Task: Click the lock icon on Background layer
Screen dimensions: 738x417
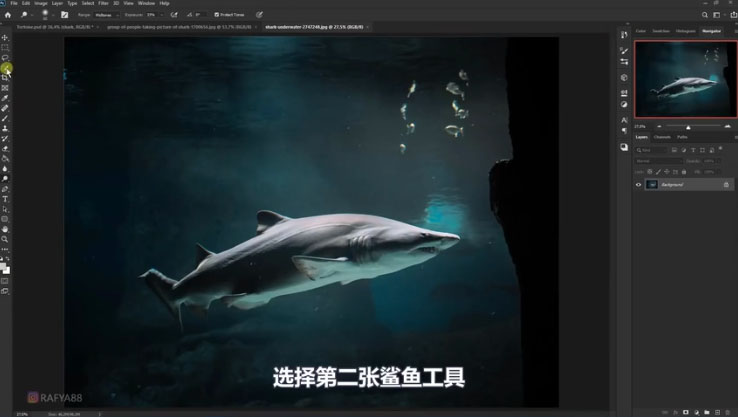Action: 726,185
